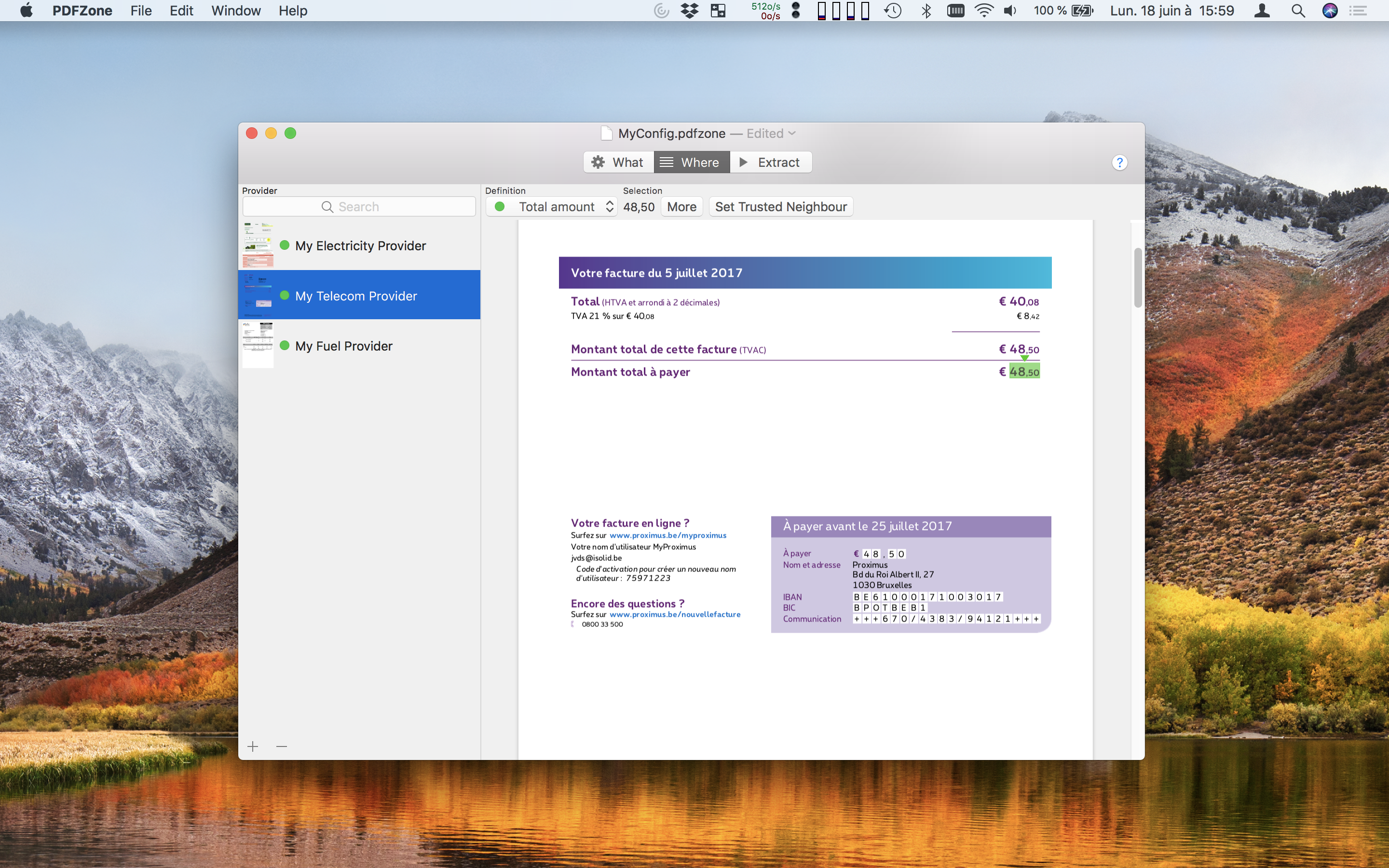Screen dimensions: 1389x868
Task: Switch to the What tab
Action: [618, 163]
